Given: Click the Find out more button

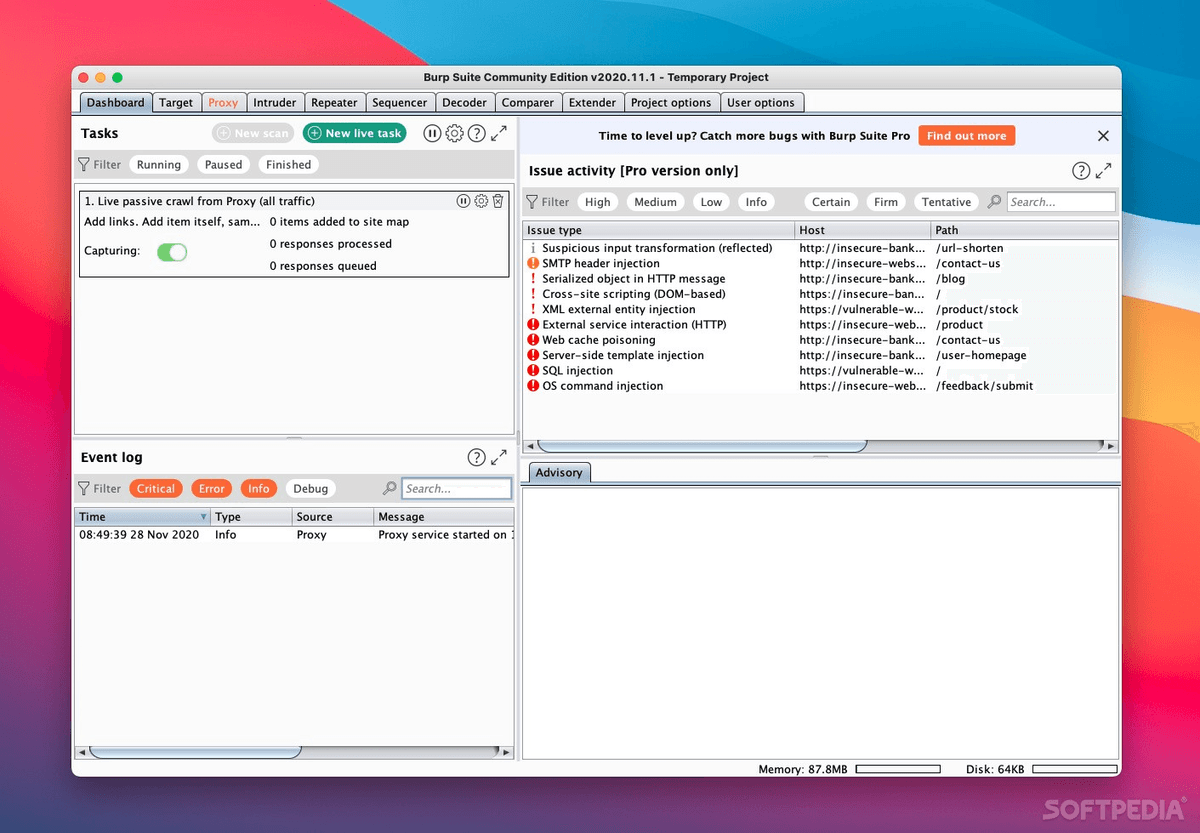Looking at the screenshot, I should coord(966,136).
